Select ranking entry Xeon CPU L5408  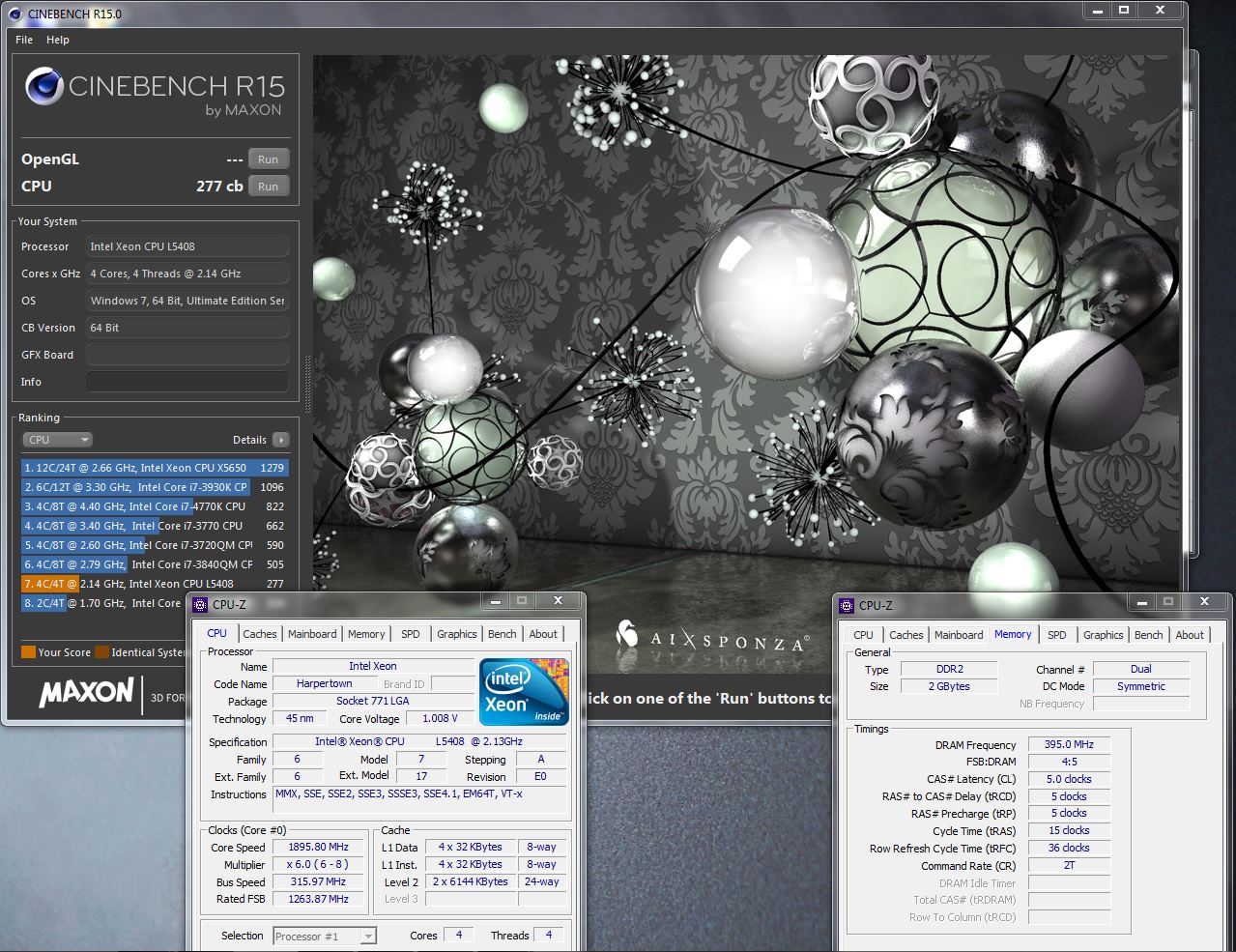155,584
